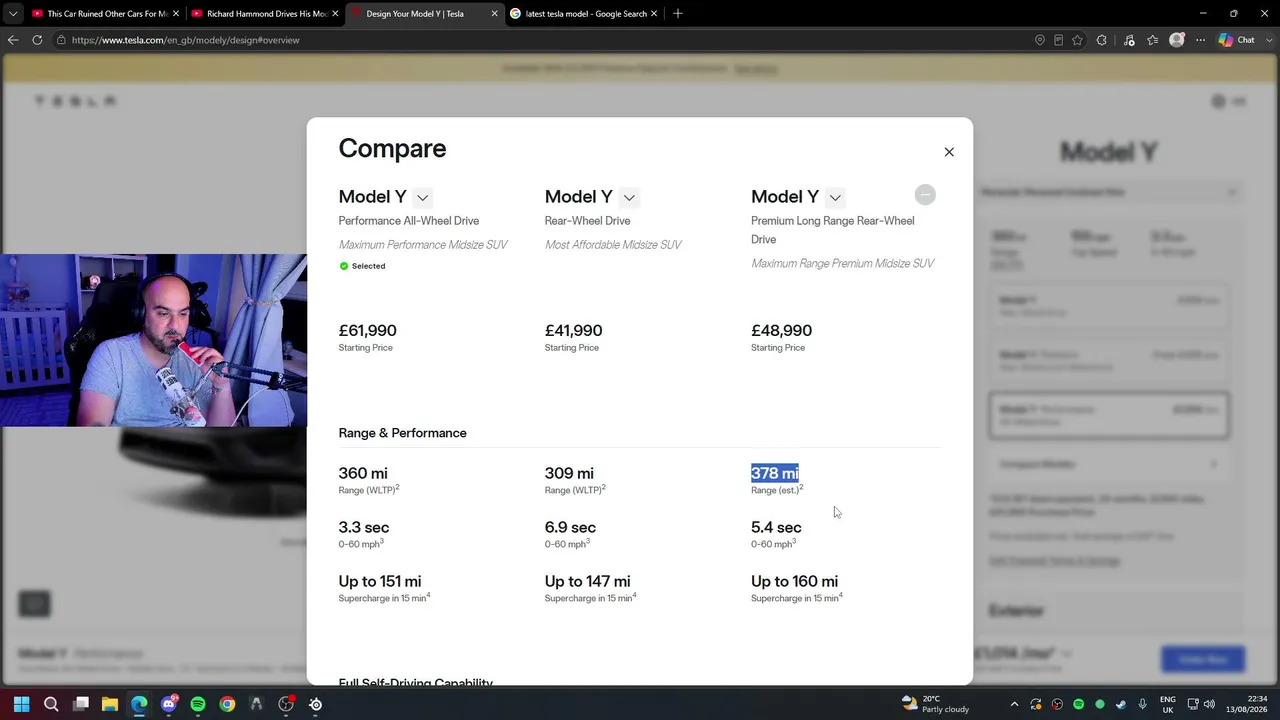Click the highlighted 378 mi range value
Image resolution: width=1280 pixels, height=720 pixels.
tap(775, 473)
